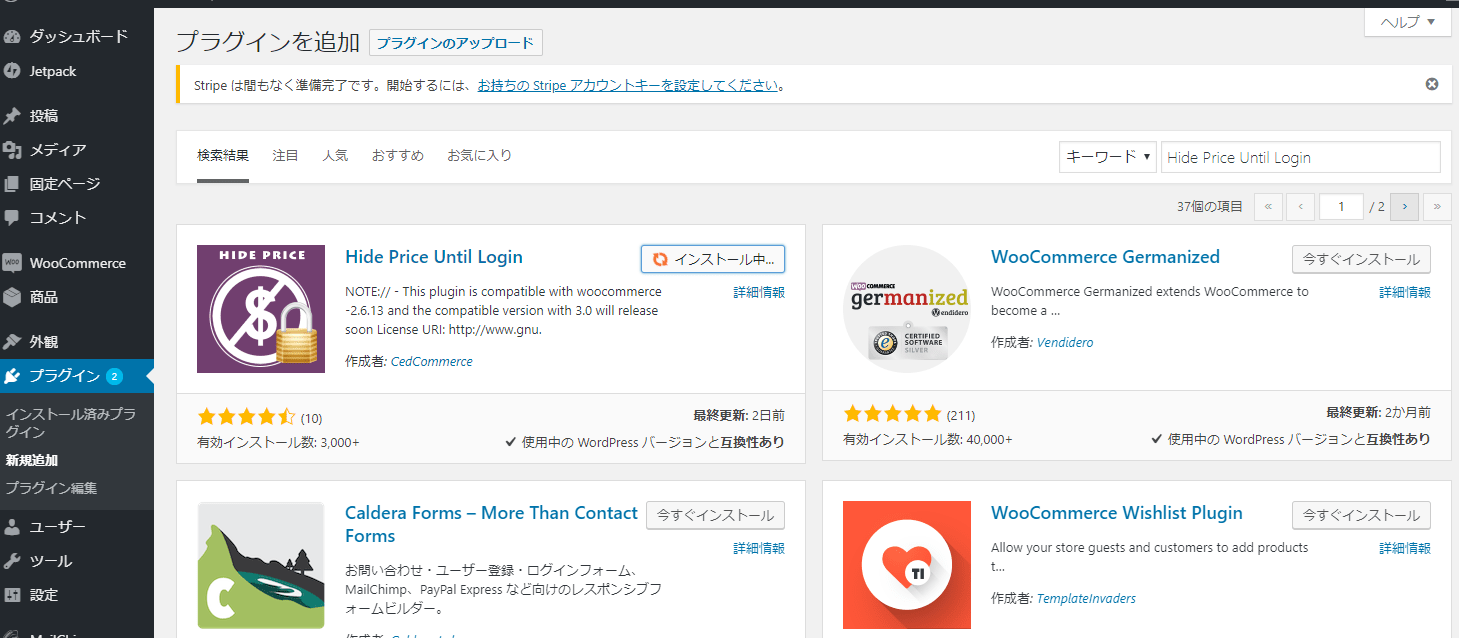Image resolution: width=1459 pixels, height=638 pixels.
Task: Open the CedCommerce author link
Action: 432,362
